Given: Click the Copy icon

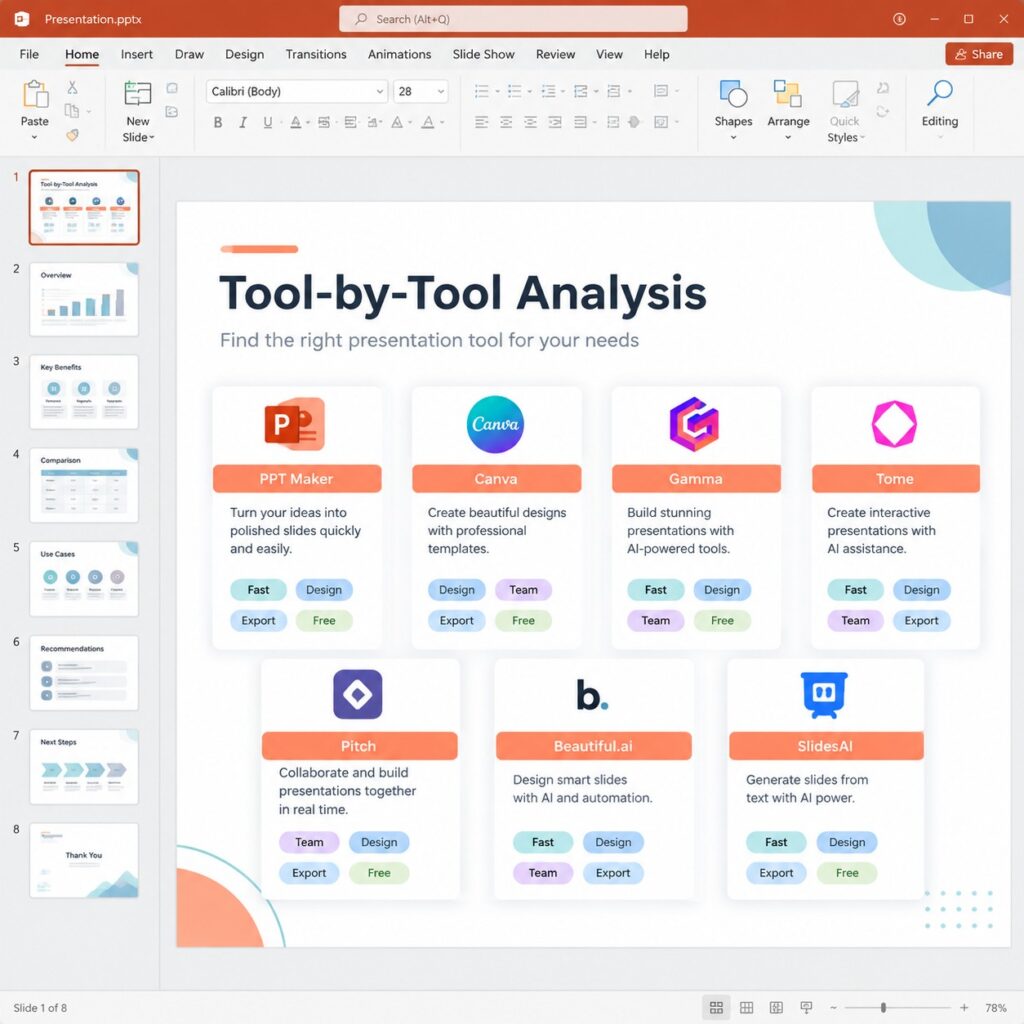Looking at the screenshot, I should point(72,110).
